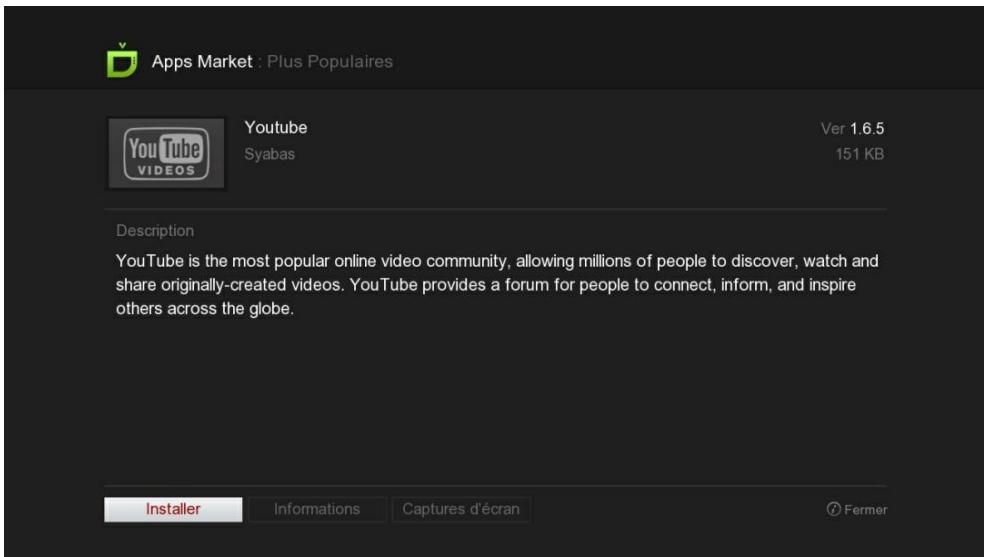Switch to the Informations tab

pos(317,509)
